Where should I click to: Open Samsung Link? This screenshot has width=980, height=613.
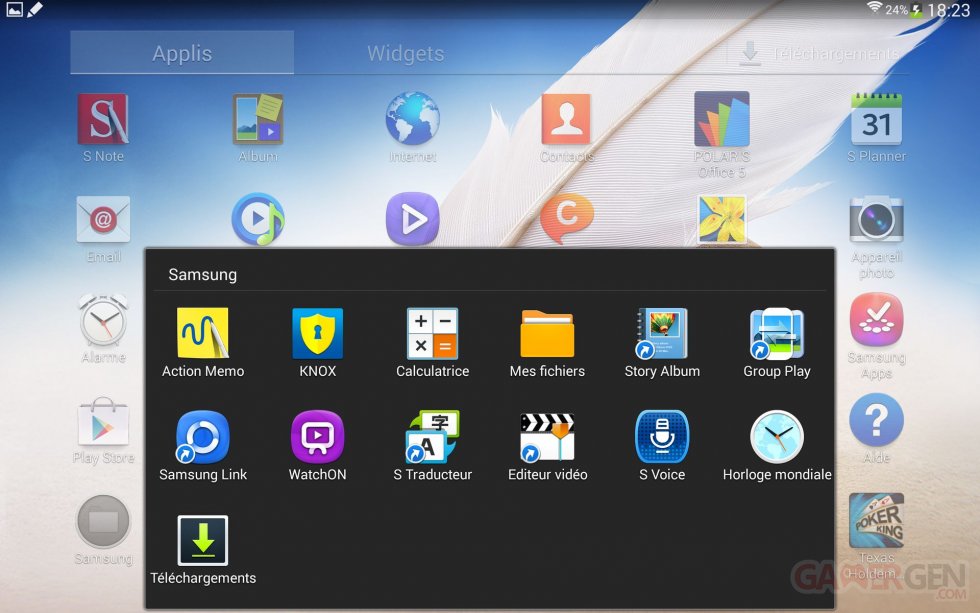204,438
